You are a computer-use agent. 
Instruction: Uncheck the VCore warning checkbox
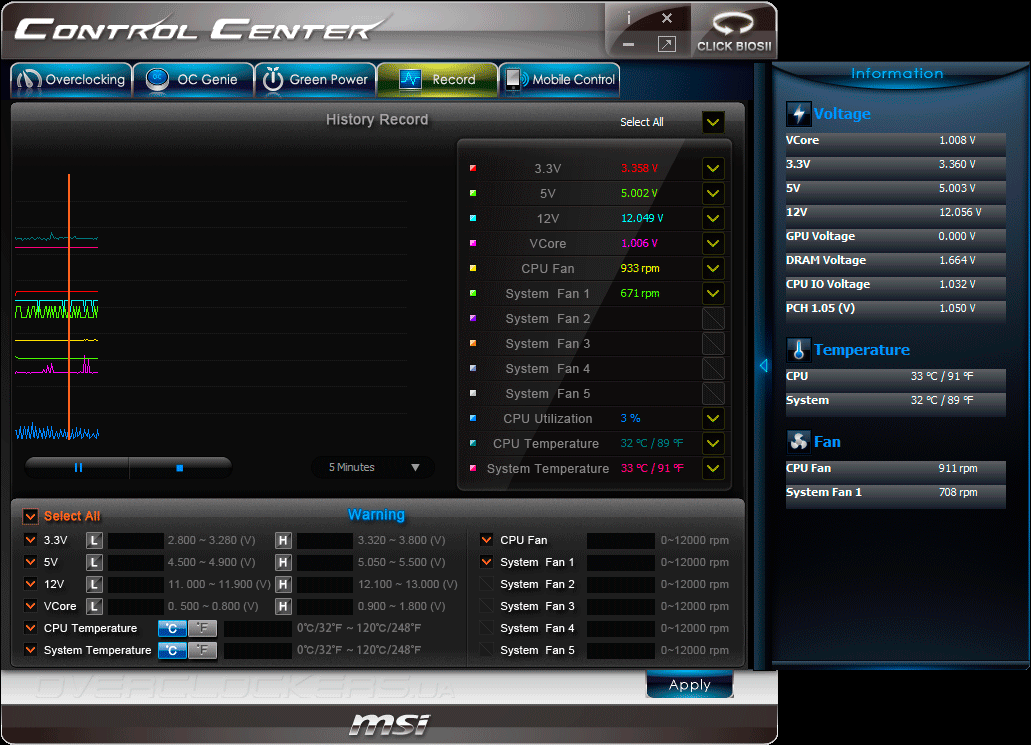30,606
